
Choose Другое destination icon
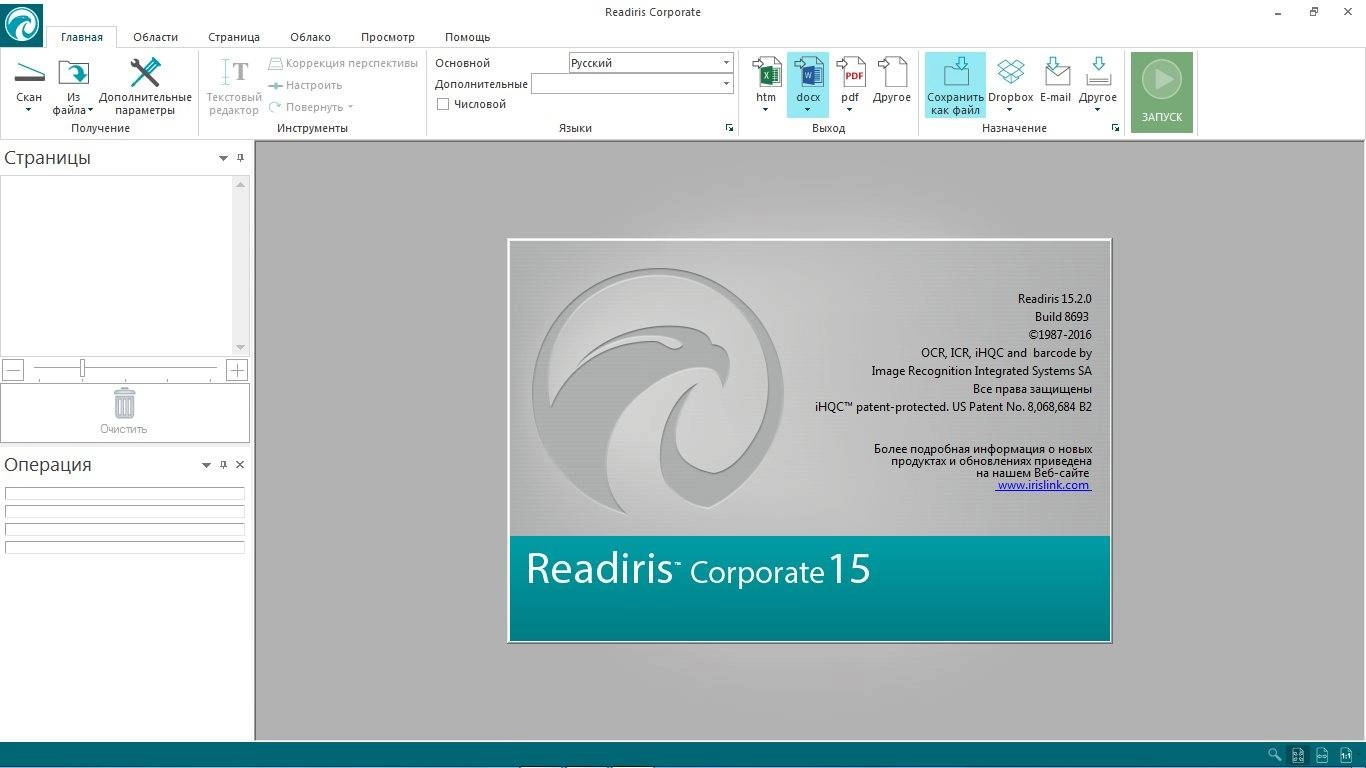1098,72
